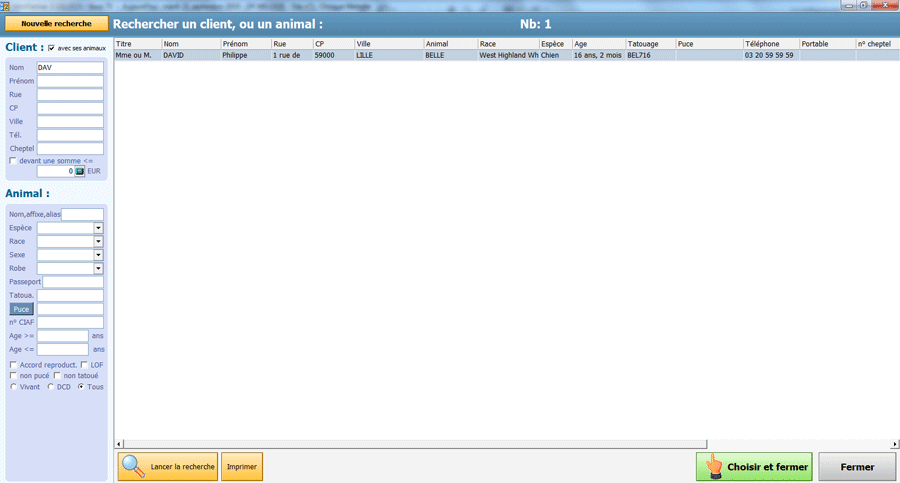Viewport: 900px width, 483px height.
Task: Select the Vivant radio button
Action: pos(14,387)
